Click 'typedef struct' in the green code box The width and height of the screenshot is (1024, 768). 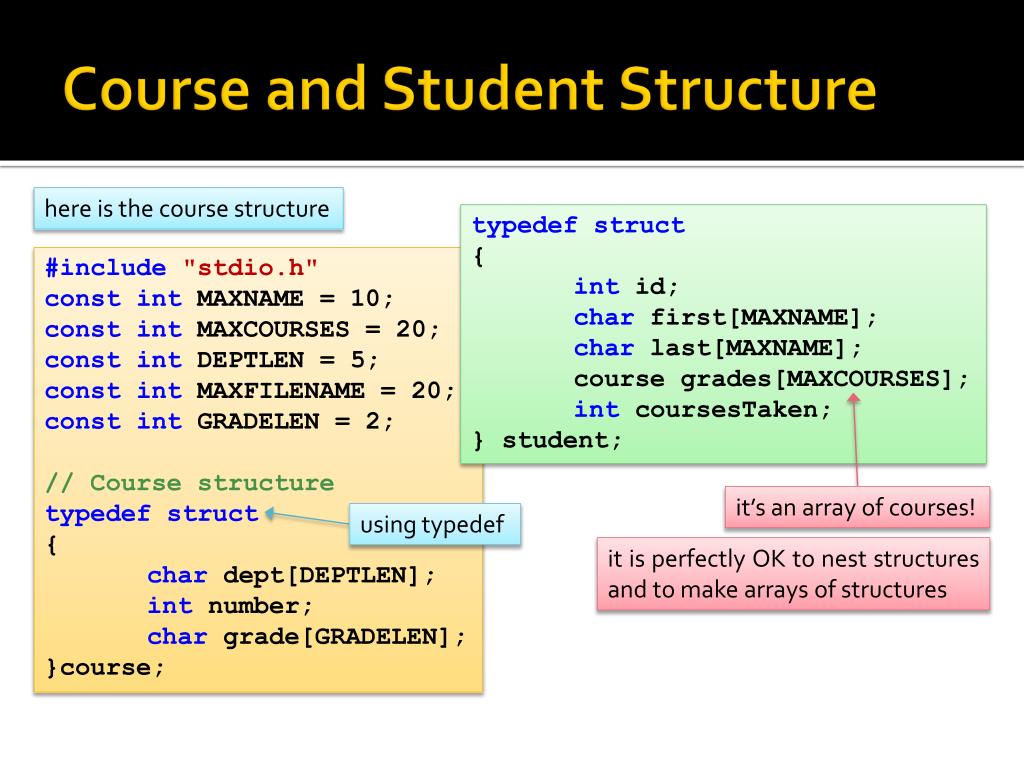pos(579,225)
